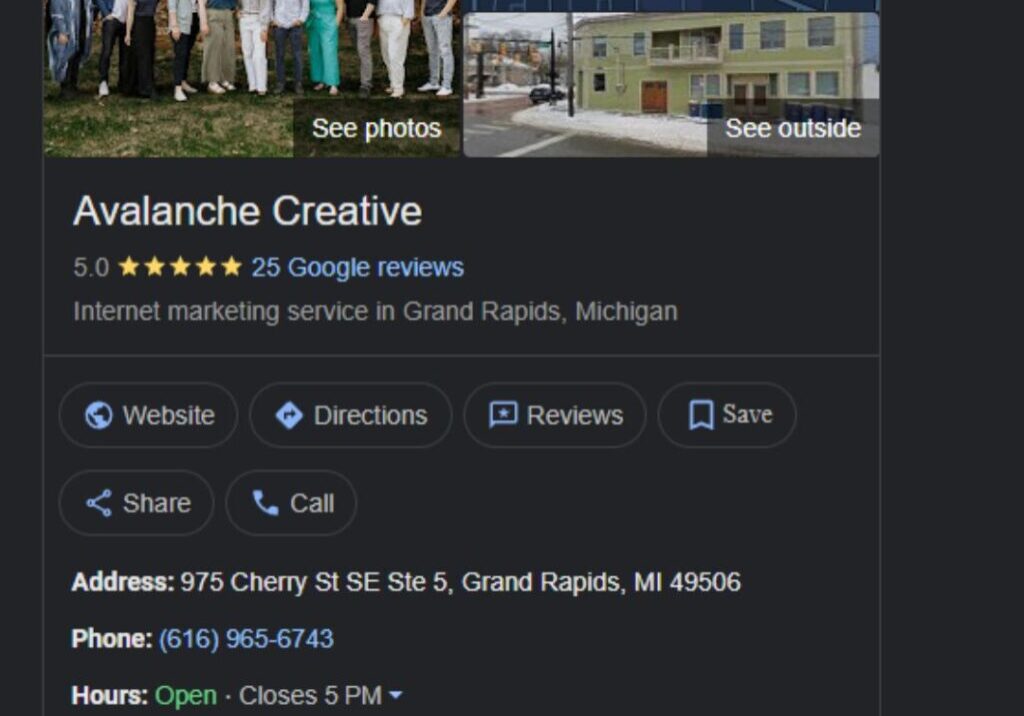
Task: Click the bold Address label
Action: click(123, 581)
